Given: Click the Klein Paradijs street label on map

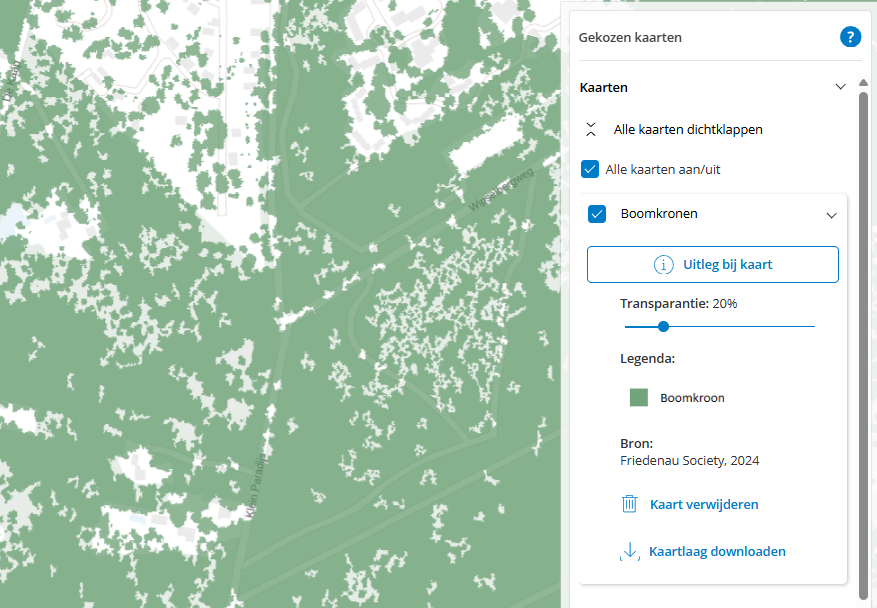Looking at the screenshot, I should pos(256,487).
